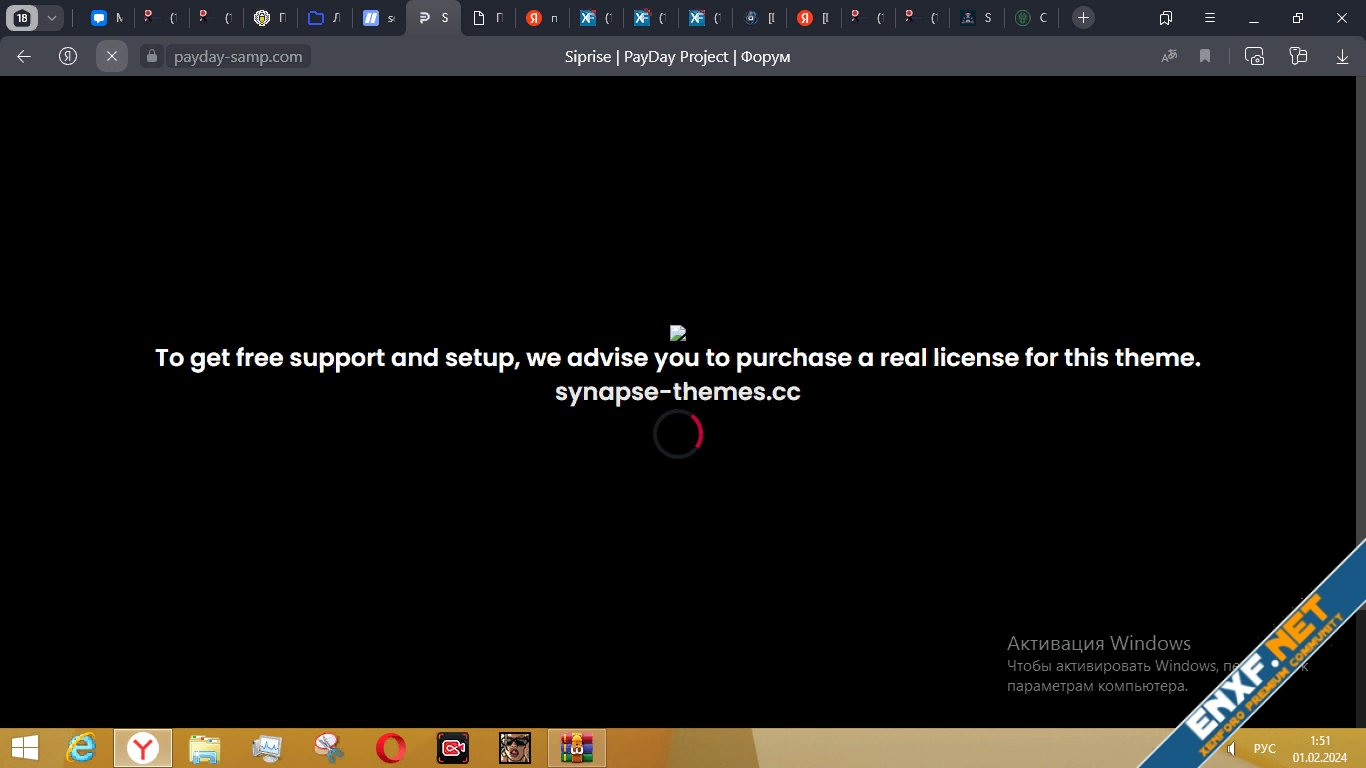Open a new tab
Image resolution: width=1366 pixels, height=768 pixels.
click(1083, 18)
